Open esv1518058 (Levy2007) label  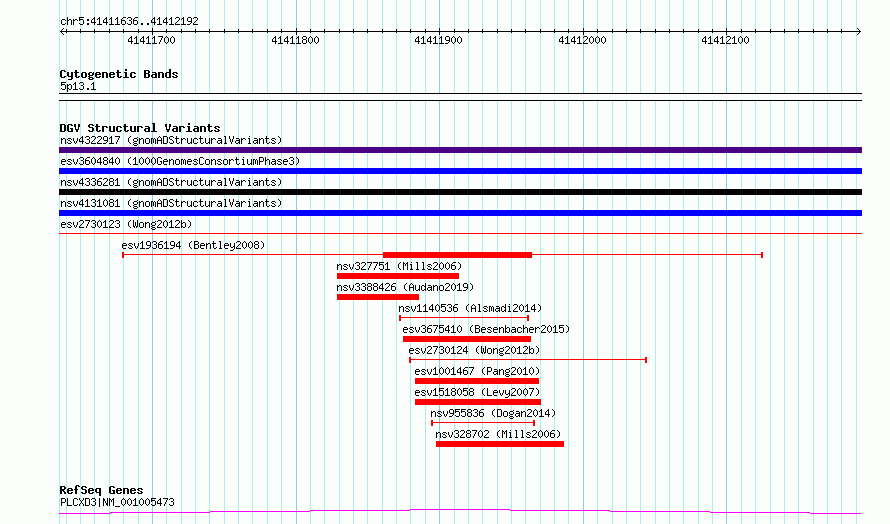(x=477, y=392)
